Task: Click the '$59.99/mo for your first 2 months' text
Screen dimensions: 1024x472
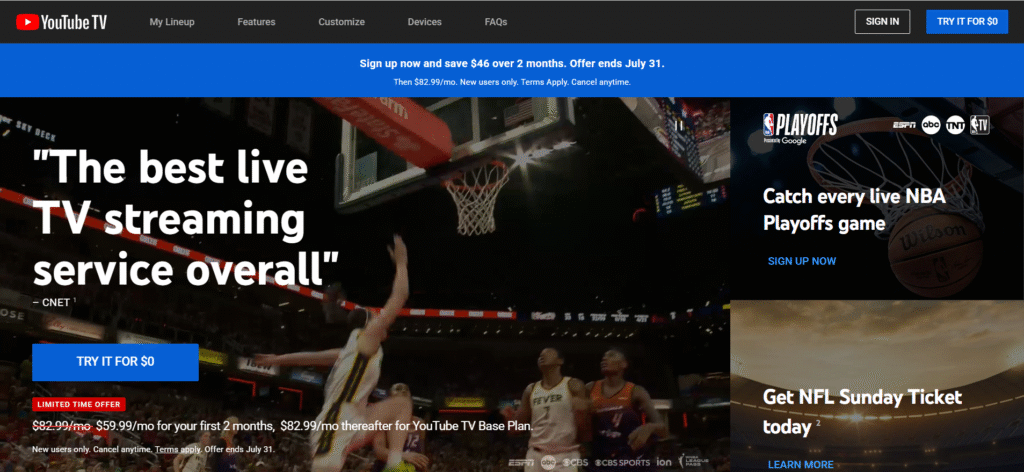Action: click(x=185, y=426)
